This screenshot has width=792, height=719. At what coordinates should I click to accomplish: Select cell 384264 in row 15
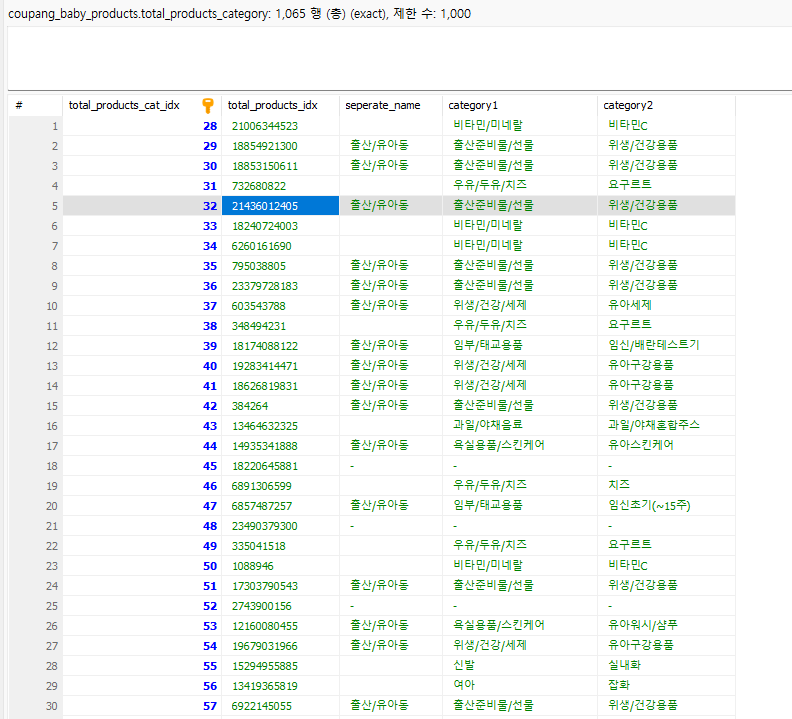click(280, 406)
